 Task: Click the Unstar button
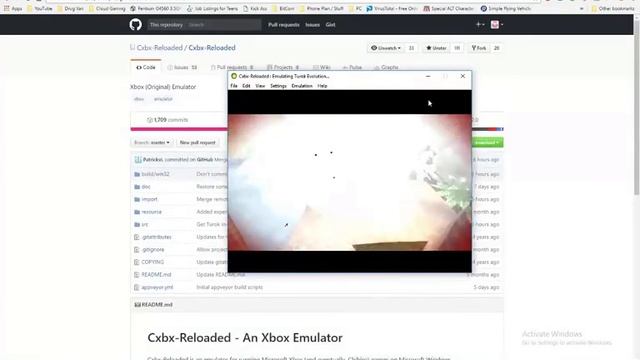436,48
